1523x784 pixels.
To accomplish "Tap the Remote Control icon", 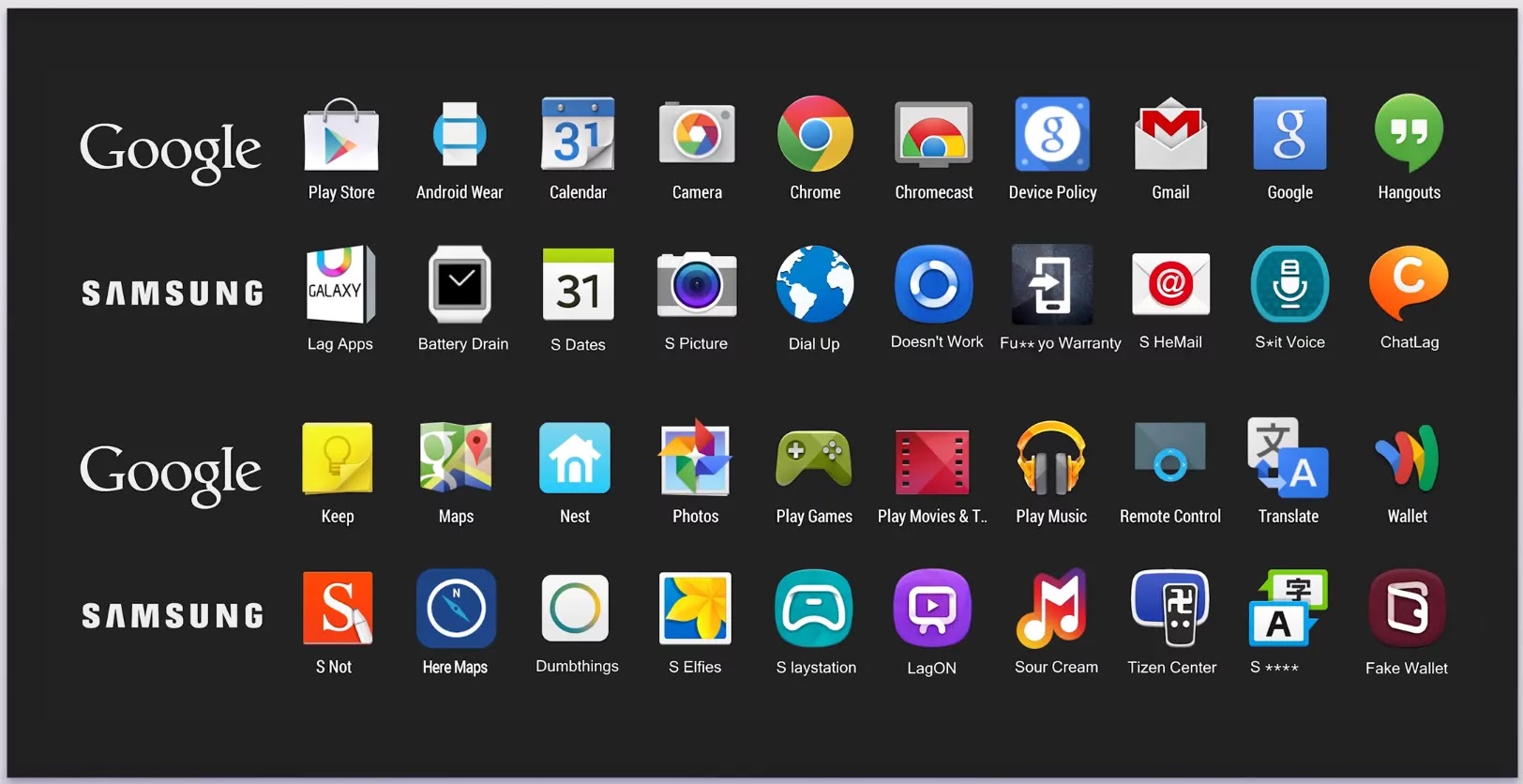I will point(1170,453).
